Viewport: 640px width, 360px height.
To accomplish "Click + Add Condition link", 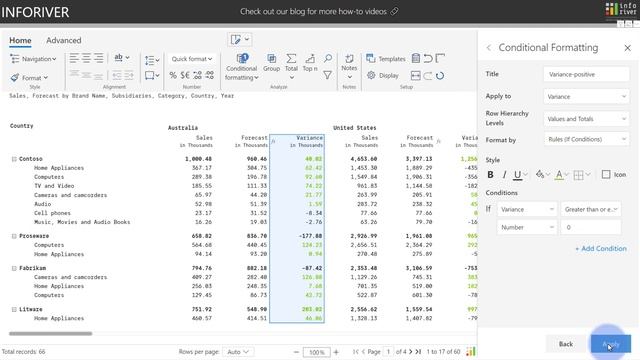I will pyautogui.click(x=601, y=249).
